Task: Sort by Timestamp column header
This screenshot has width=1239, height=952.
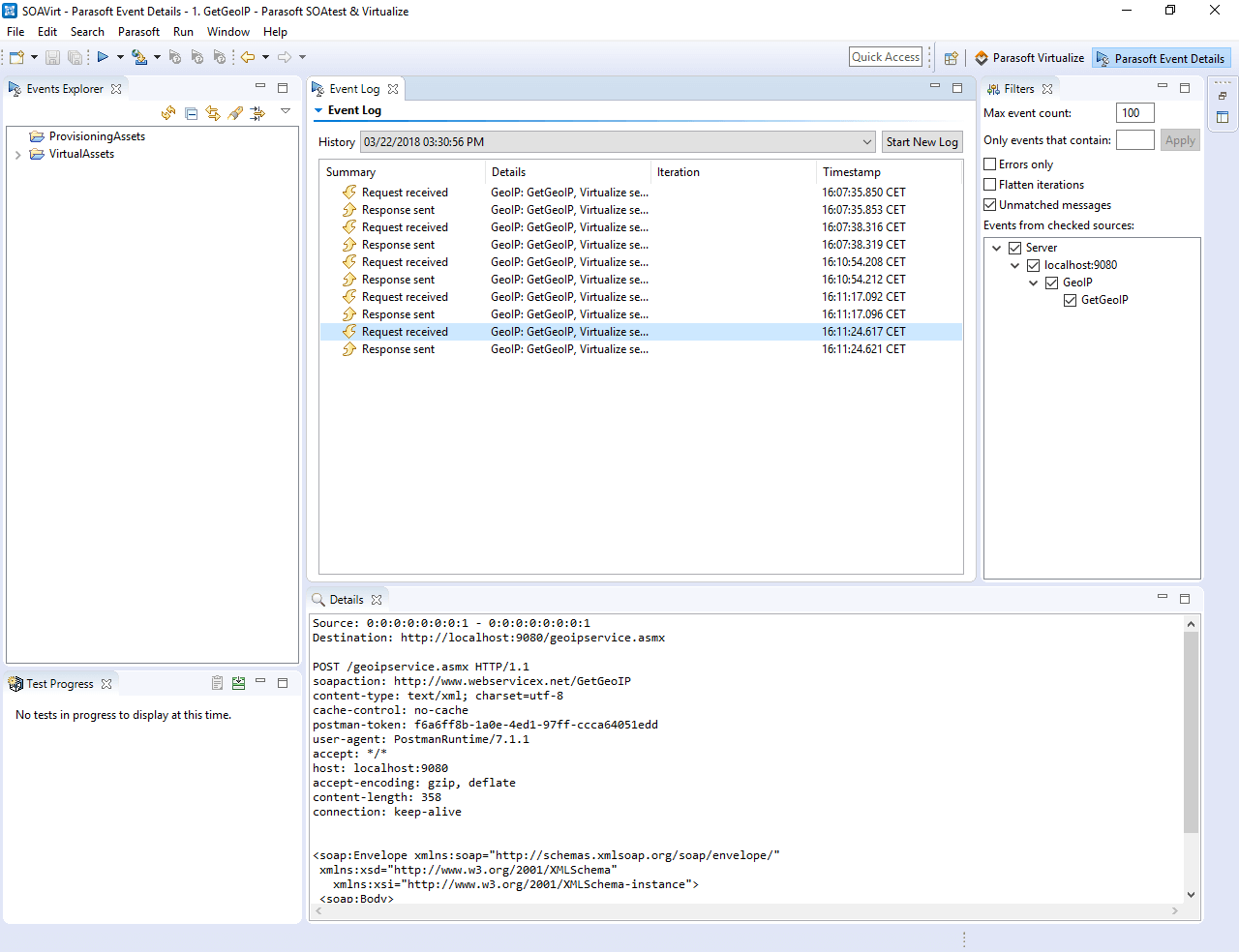Action: [x=889, y=172]
